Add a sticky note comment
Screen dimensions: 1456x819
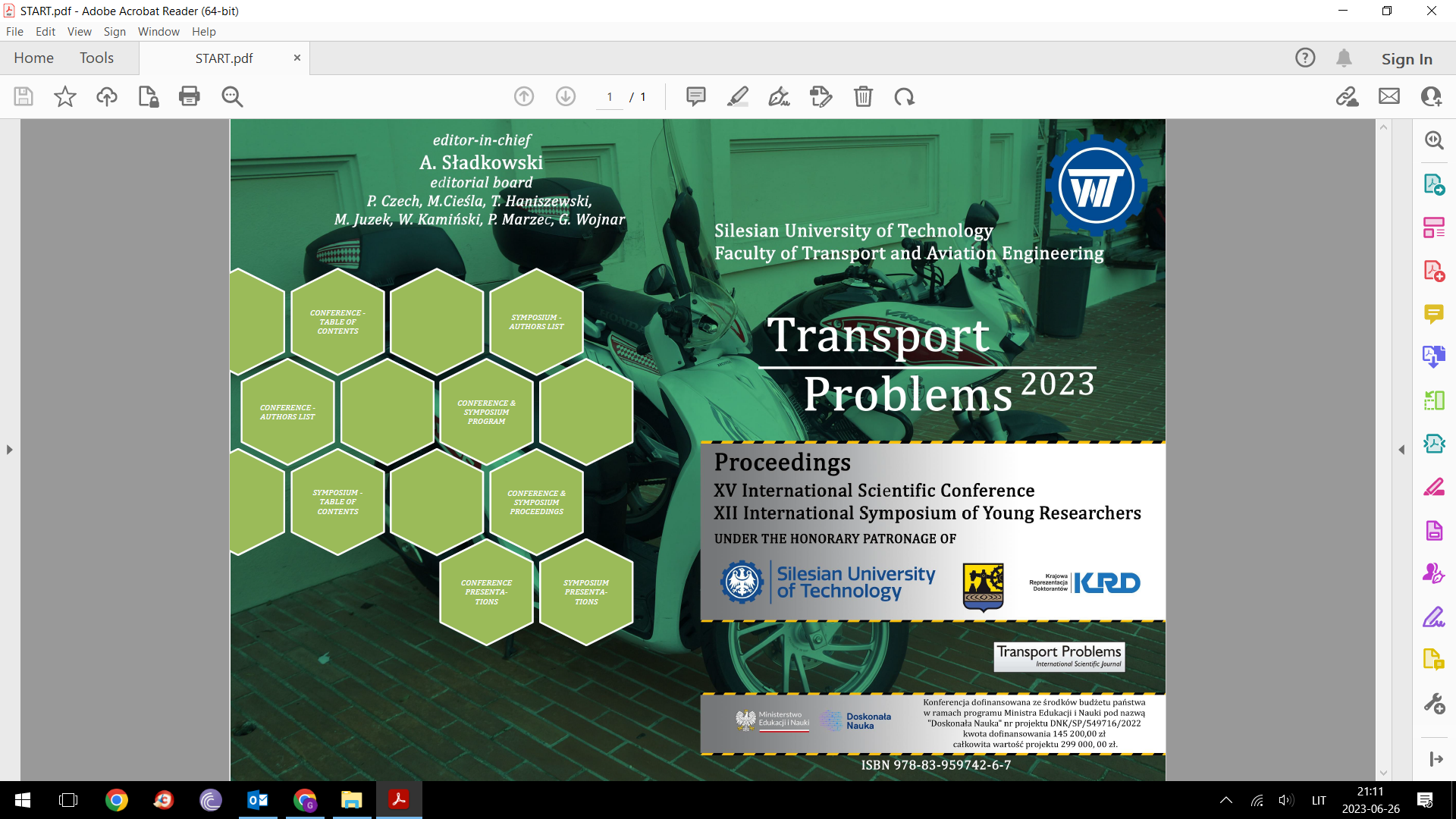(x=696, y=96)
